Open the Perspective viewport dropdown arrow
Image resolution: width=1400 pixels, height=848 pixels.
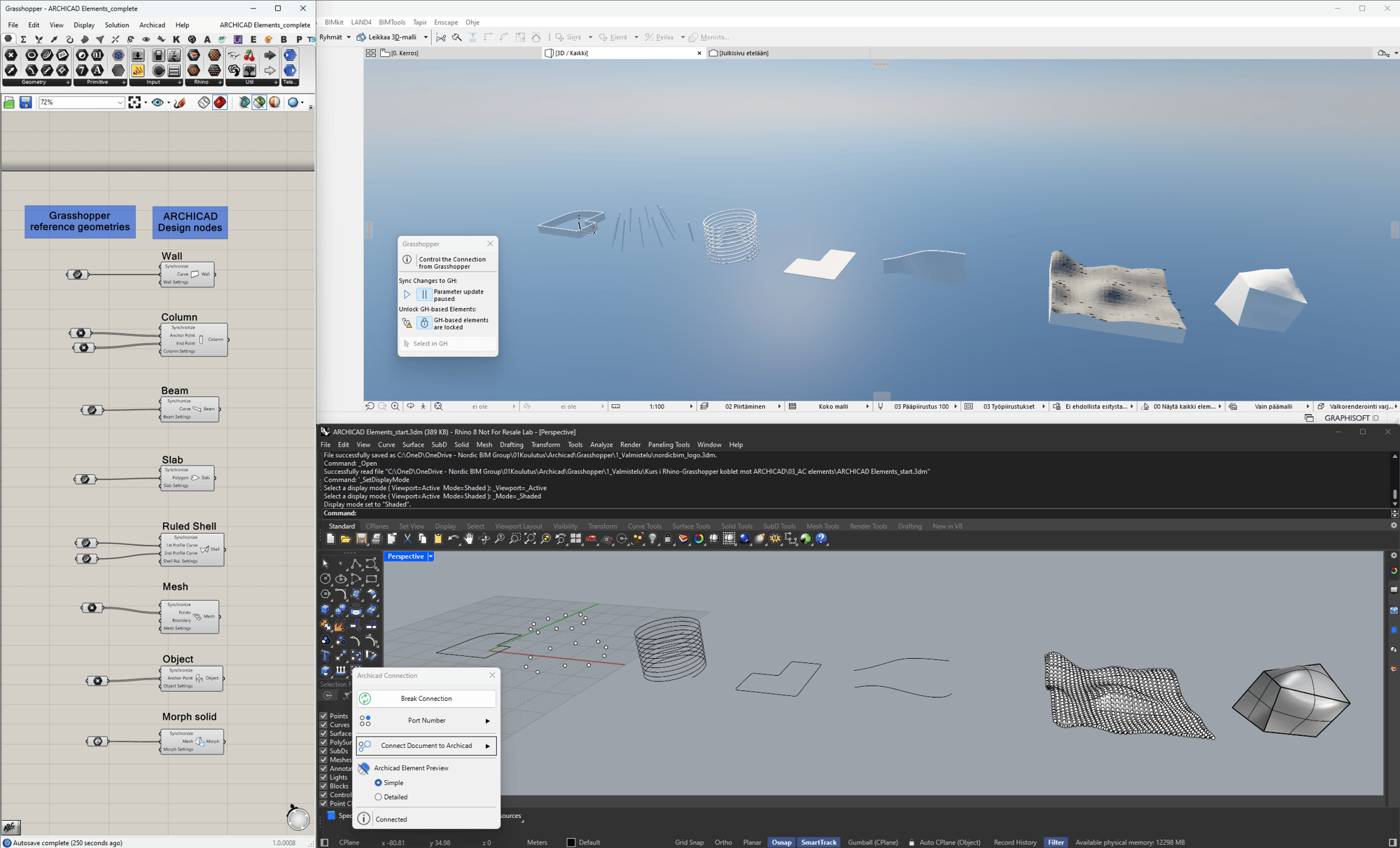[430, 557]
